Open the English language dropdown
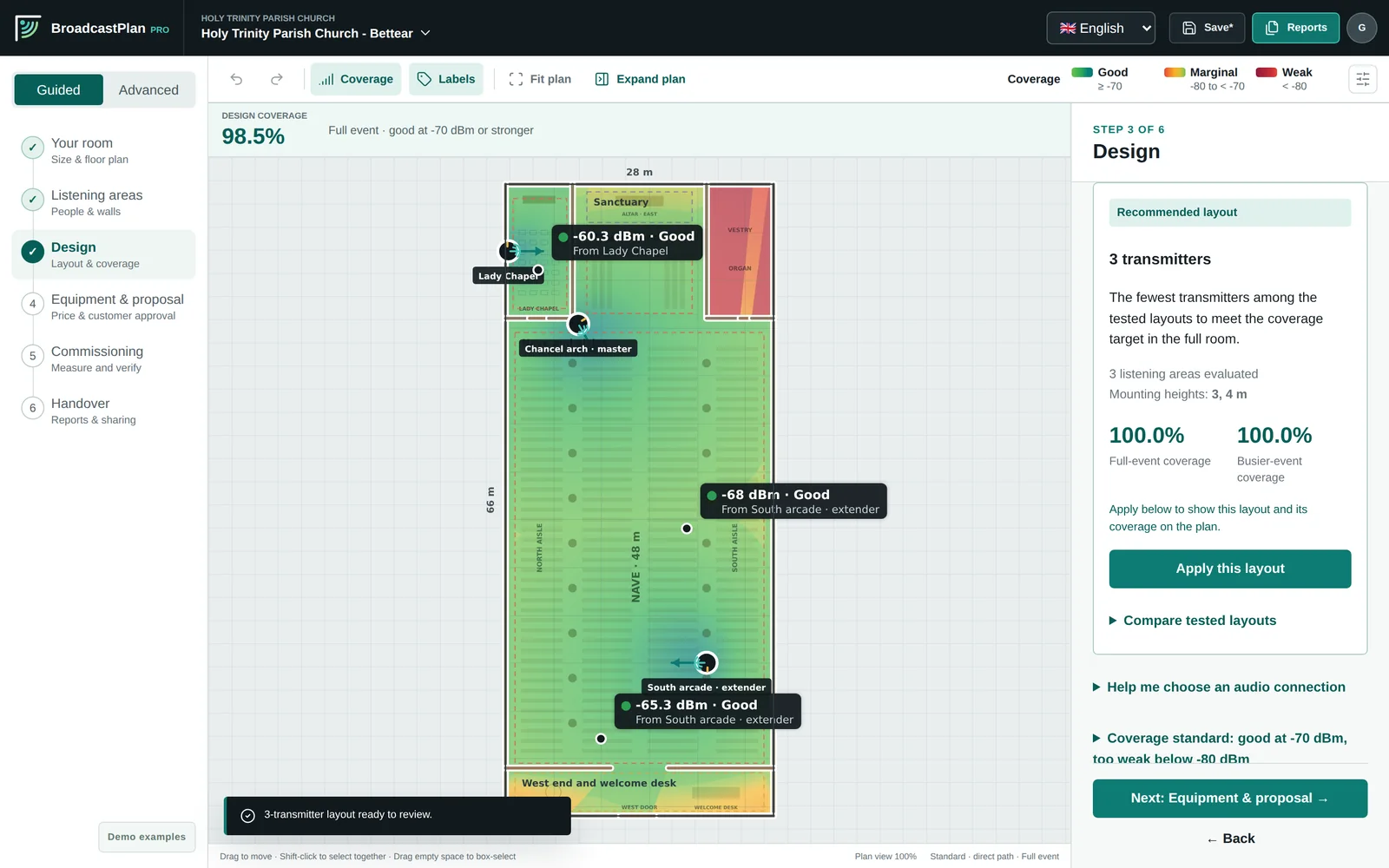The width and height of the screenshot is (1389, 868). pos(1101,28)
